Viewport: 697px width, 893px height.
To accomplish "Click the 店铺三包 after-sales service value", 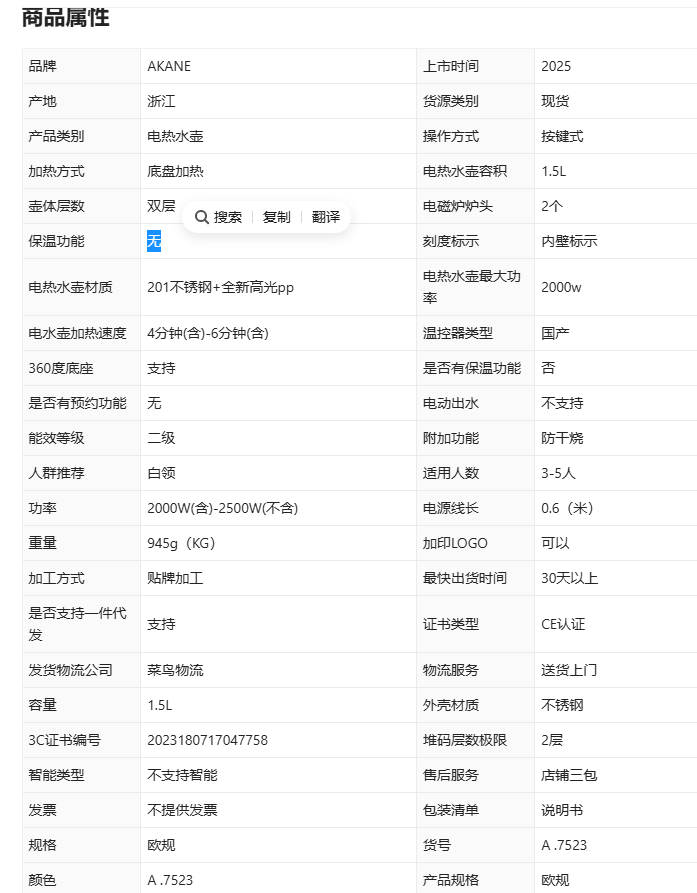I will (569, 775).
